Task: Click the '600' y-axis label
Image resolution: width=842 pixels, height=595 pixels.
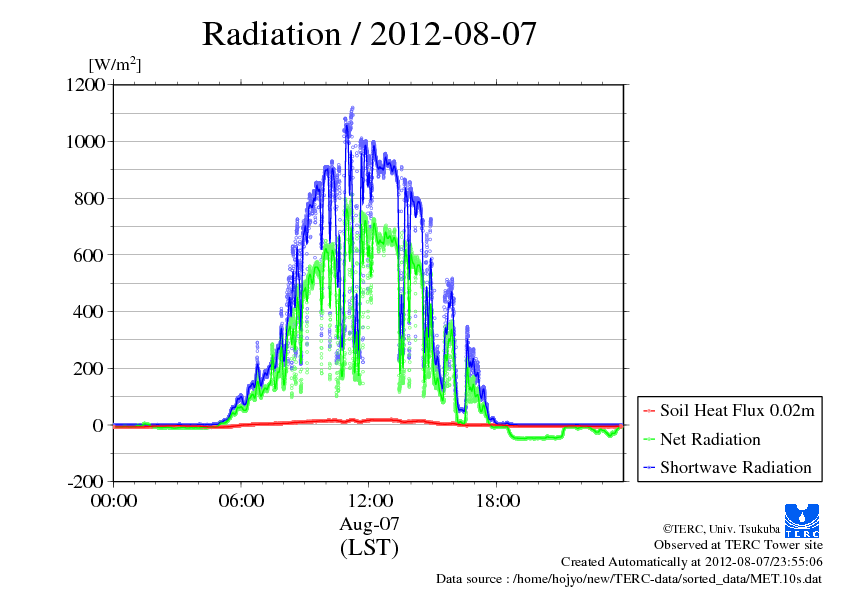Action: [89, 255]
